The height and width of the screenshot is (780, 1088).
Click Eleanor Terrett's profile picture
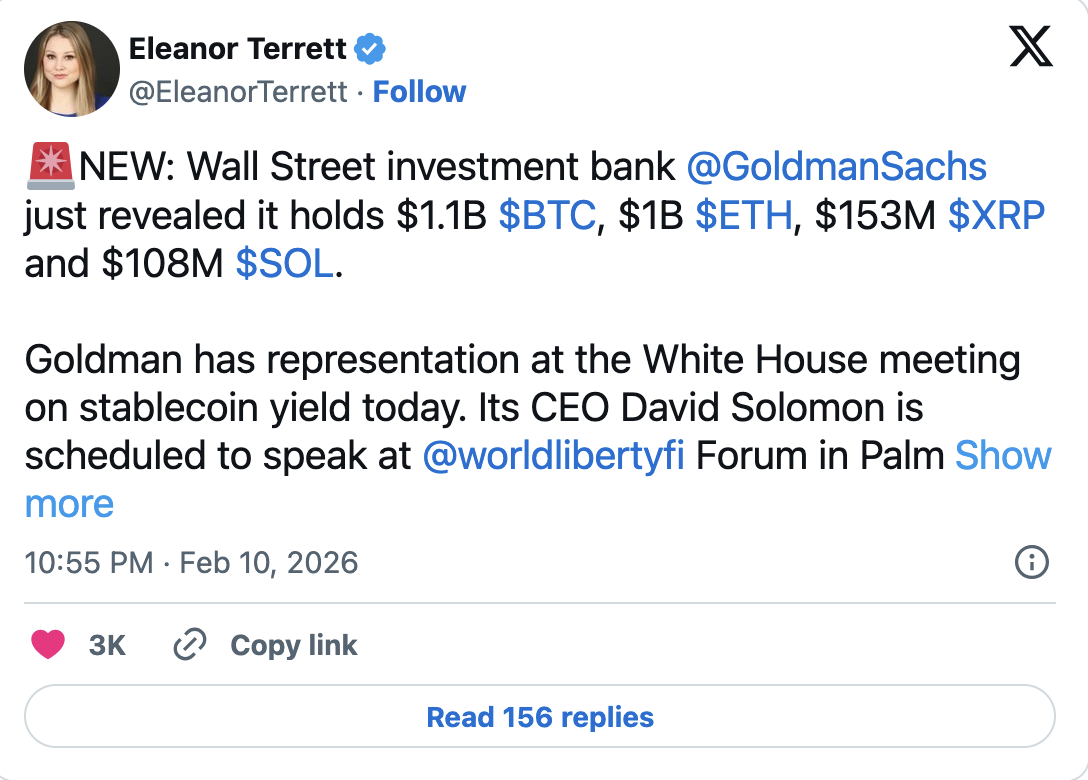[x=71, y=68]
